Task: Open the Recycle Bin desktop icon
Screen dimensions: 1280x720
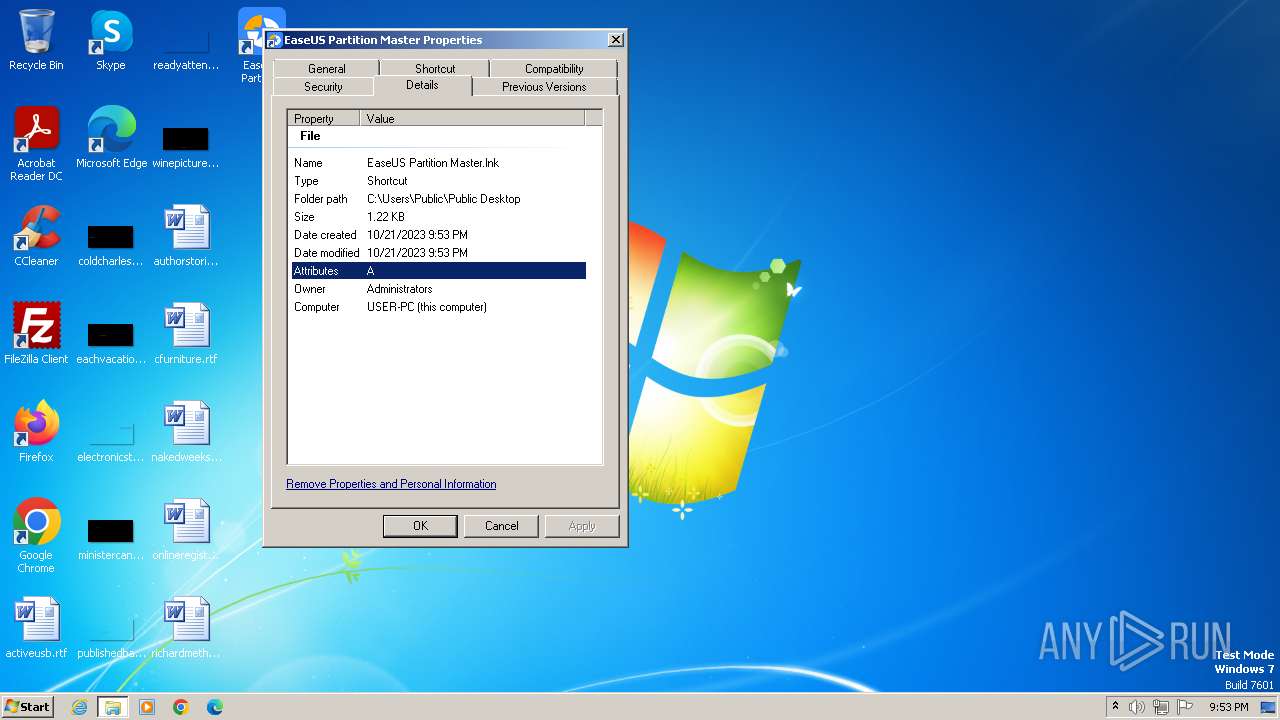Action: click(36, 40)
